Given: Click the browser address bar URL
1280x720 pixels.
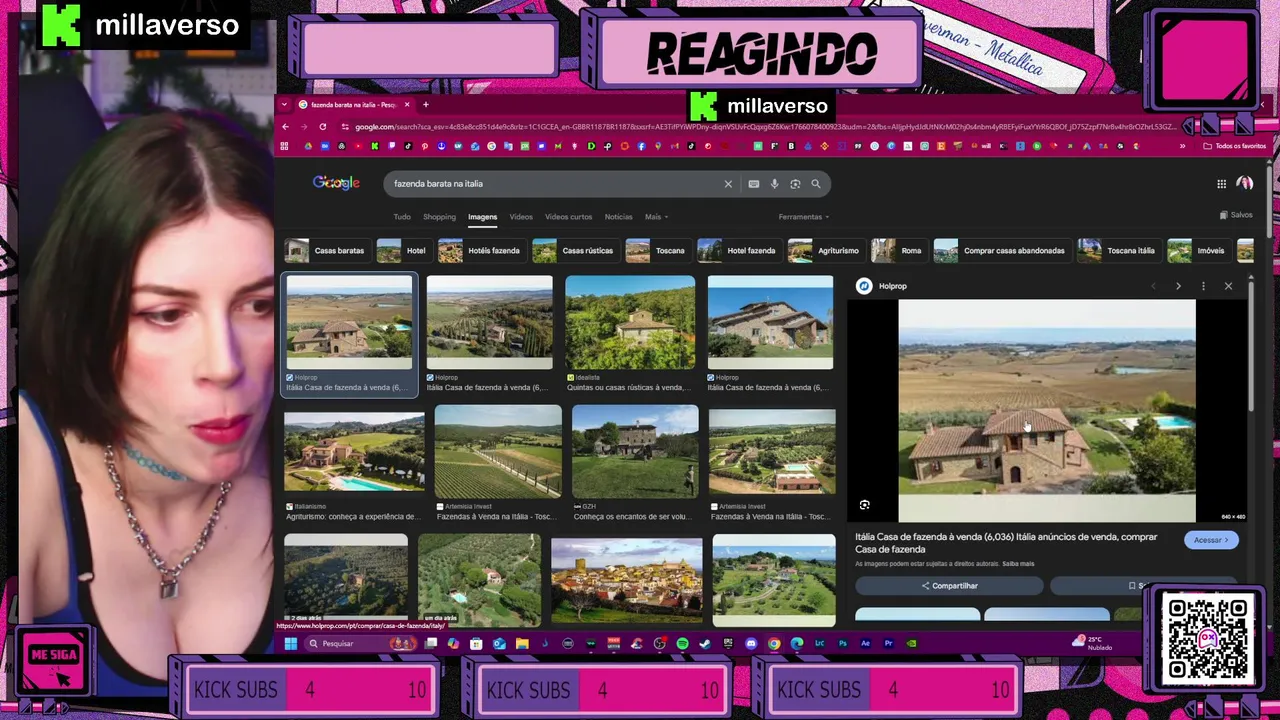Looking at the screenshot, I should coord(765,127).
